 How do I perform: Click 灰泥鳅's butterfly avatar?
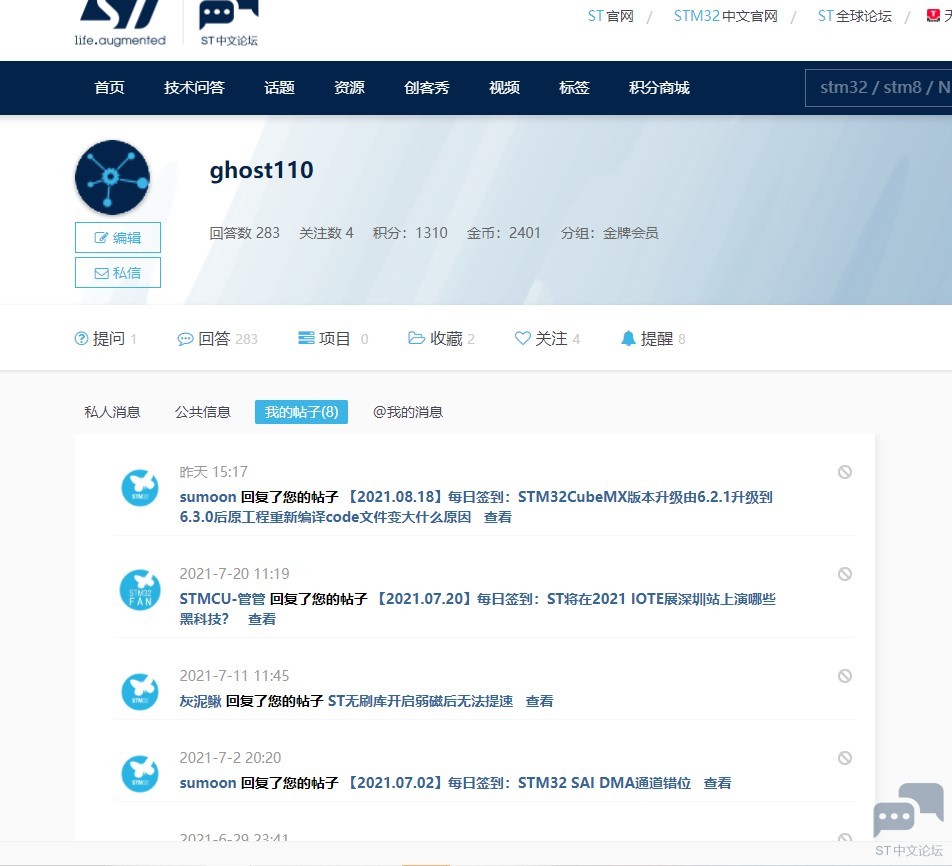(x=140, y=692)
